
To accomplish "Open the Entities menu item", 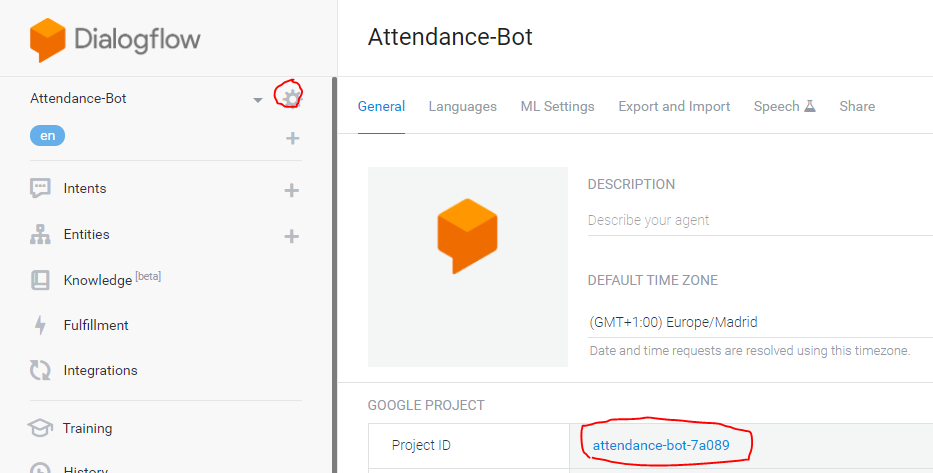I will point(86,234).
